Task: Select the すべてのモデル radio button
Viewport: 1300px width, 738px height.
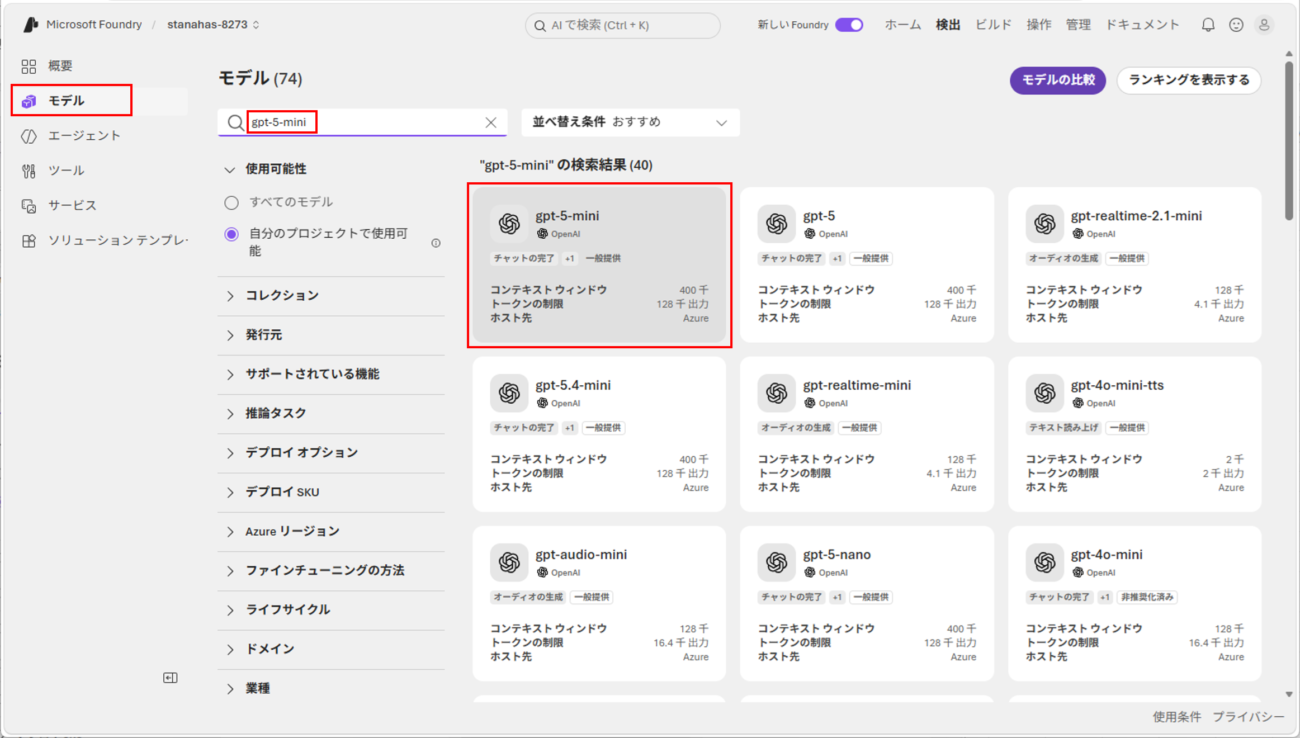Action: [232, 203]
